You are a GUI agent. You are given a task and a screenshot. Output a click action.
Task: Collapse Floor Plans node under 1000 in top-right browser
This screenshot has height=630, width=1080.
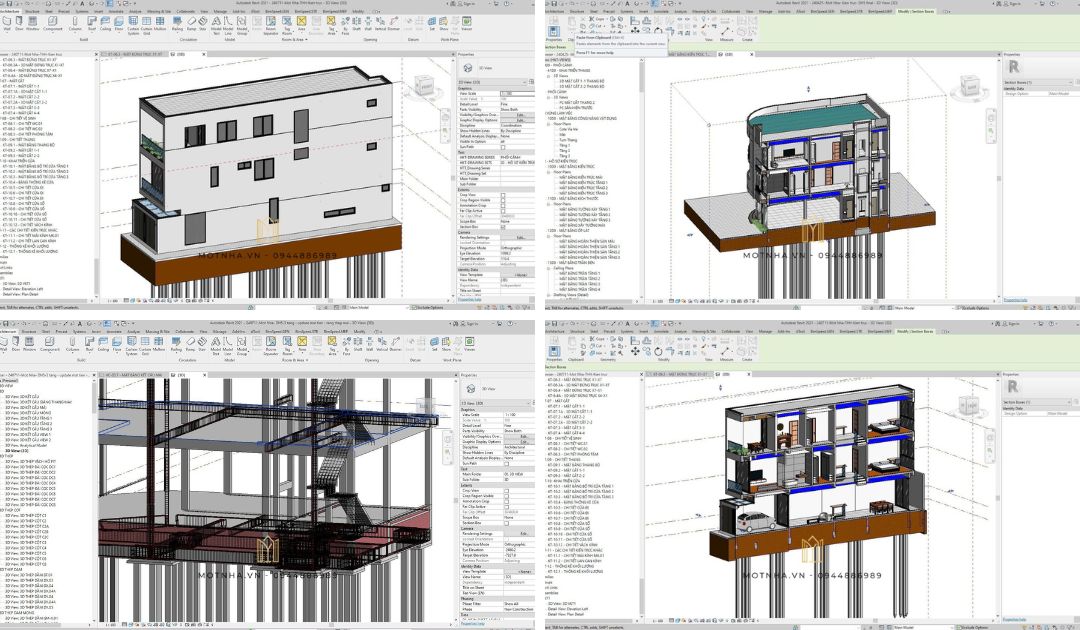[x=548, y=124]
